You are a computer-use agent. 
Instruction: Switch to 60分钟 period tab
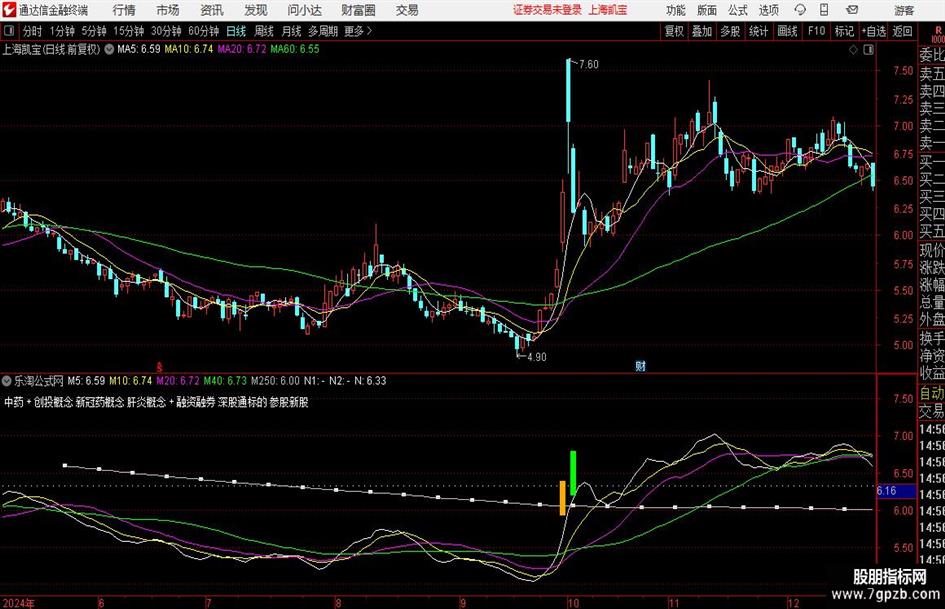click(204, 31)
